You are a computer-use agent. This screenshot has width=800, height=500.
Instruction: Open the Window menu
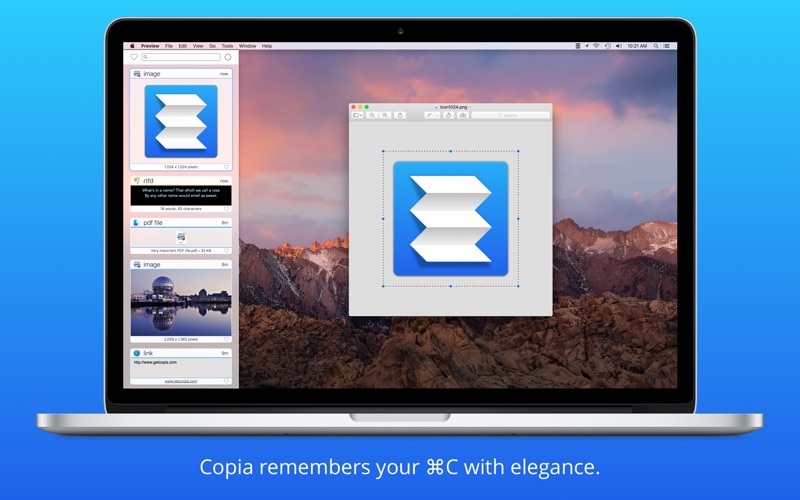click(x=247, y=46)
